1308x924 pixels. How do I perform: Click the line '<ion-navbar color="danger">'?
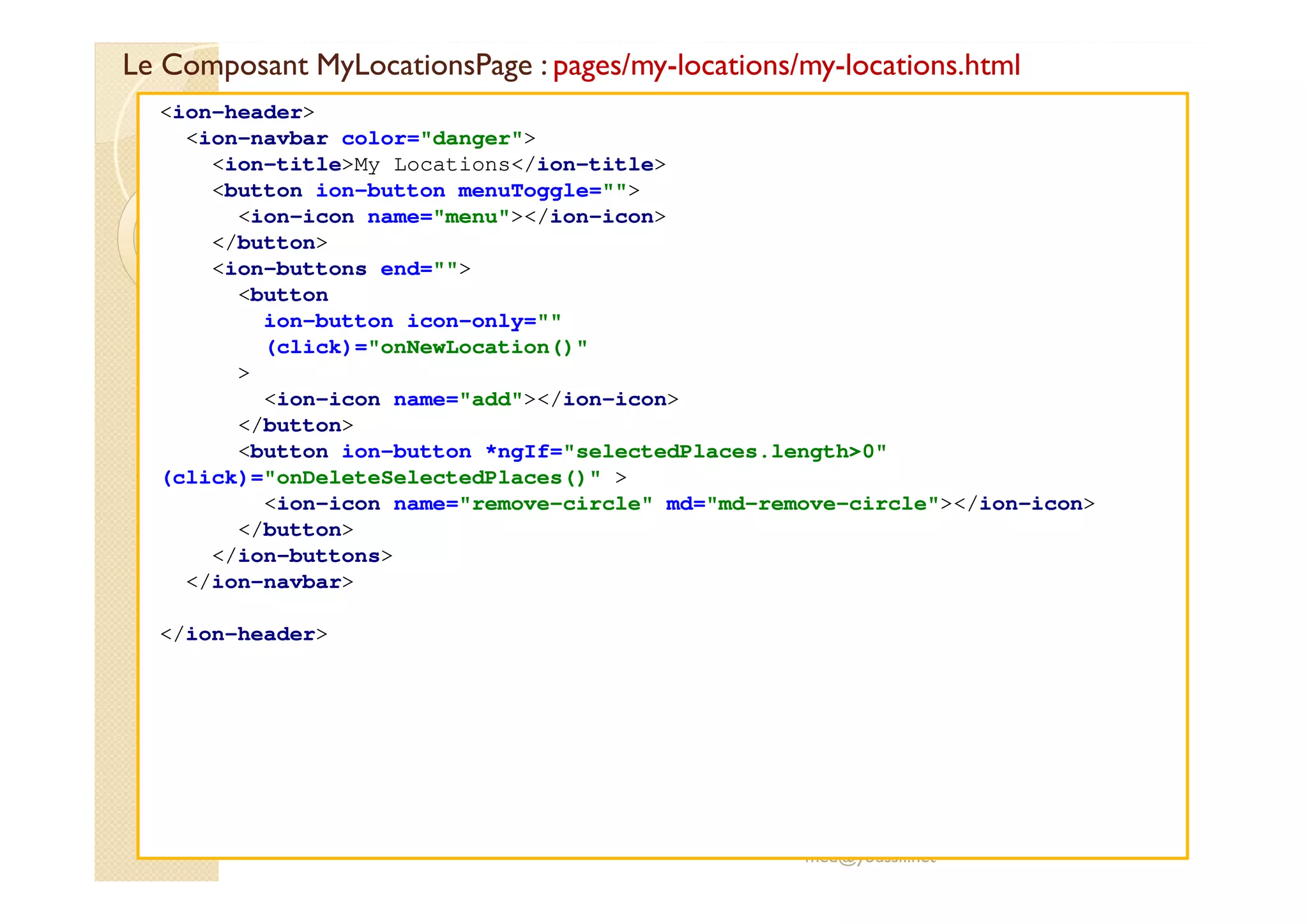coord(360,139)
